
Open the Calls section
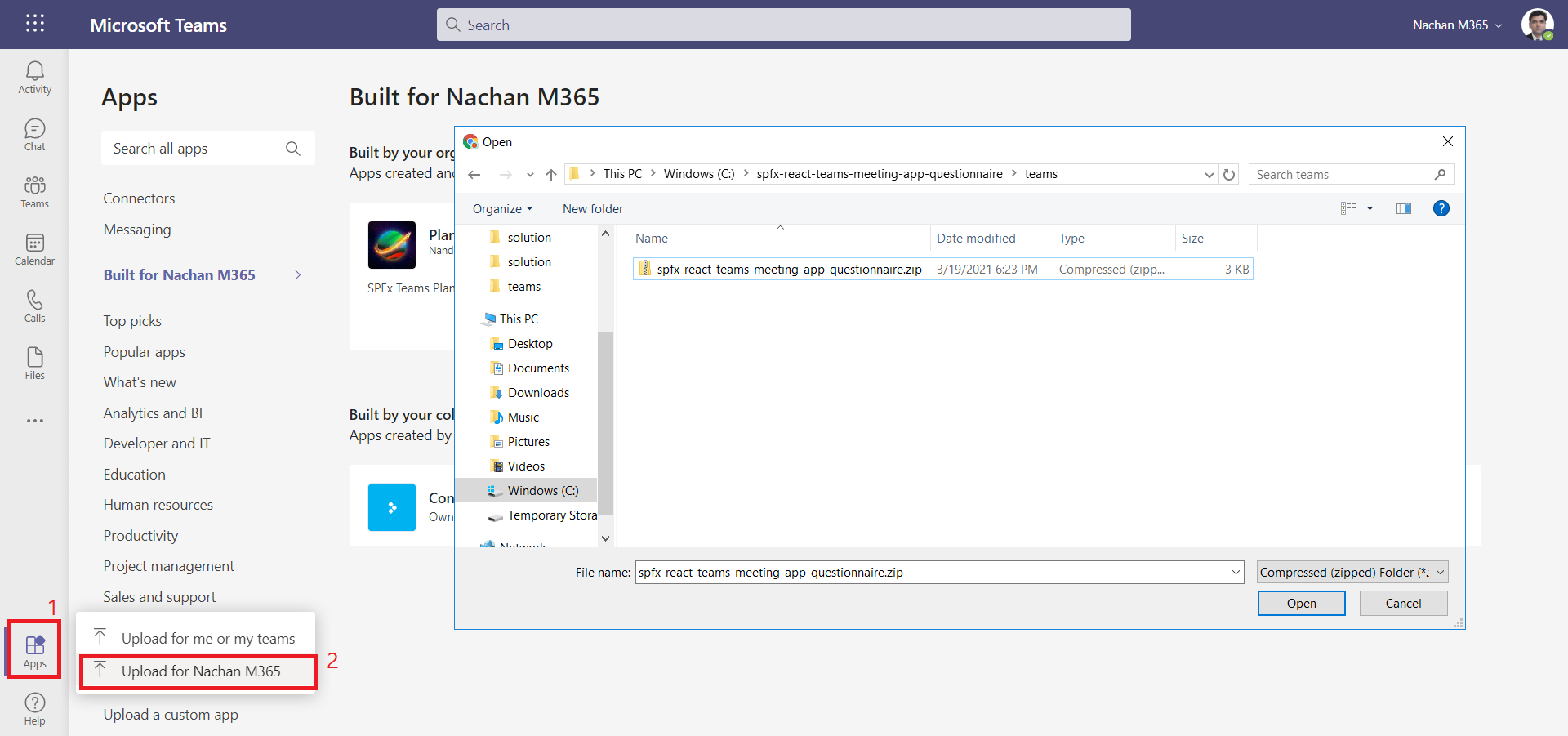pyautogui.click(x=34, y=305)
